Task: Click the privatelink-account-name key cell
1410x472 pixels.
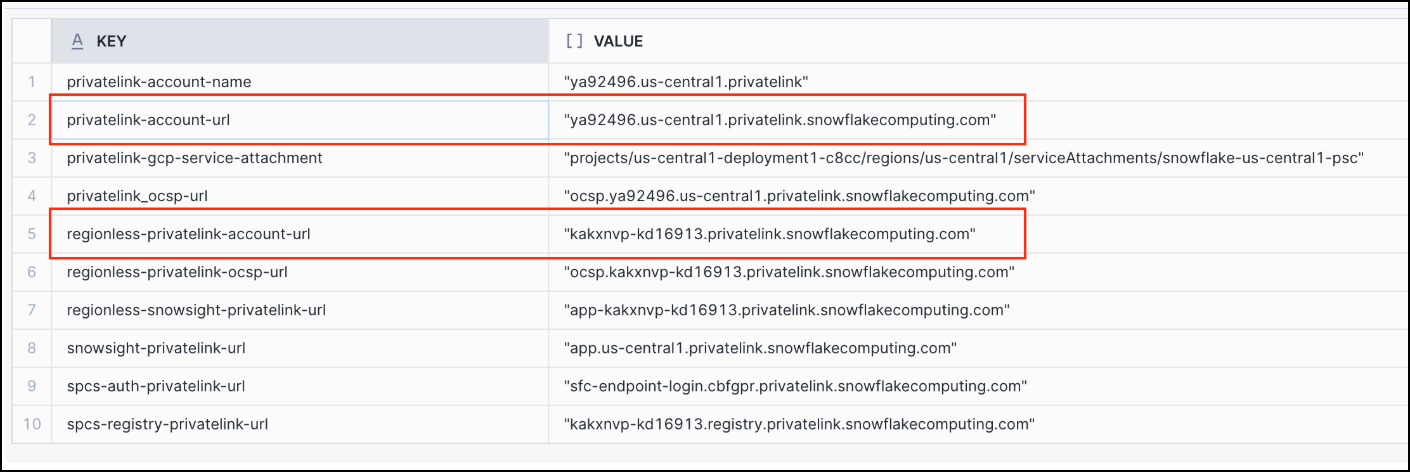Action: coord(159,81)
